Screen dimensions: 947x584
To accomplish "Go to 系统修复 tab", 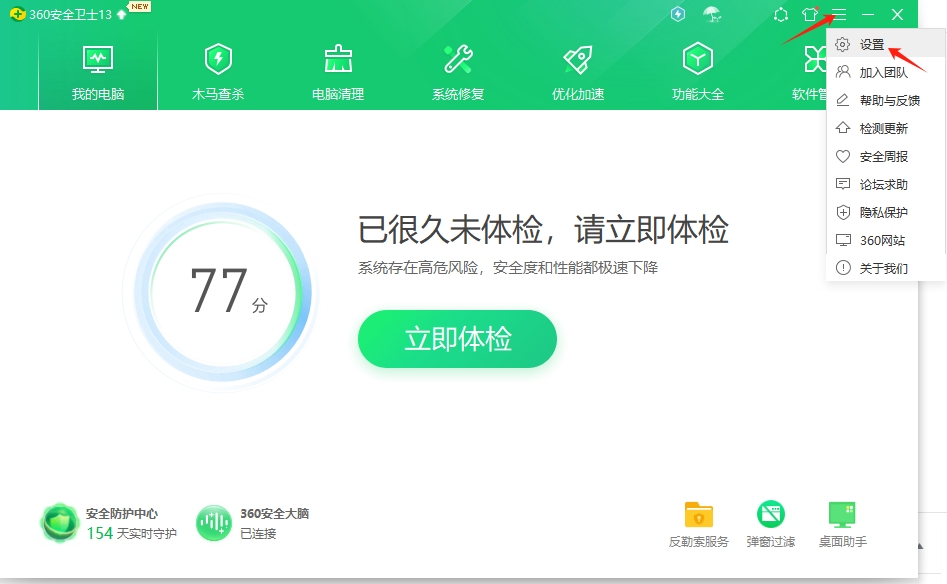I will coord(458,73).
